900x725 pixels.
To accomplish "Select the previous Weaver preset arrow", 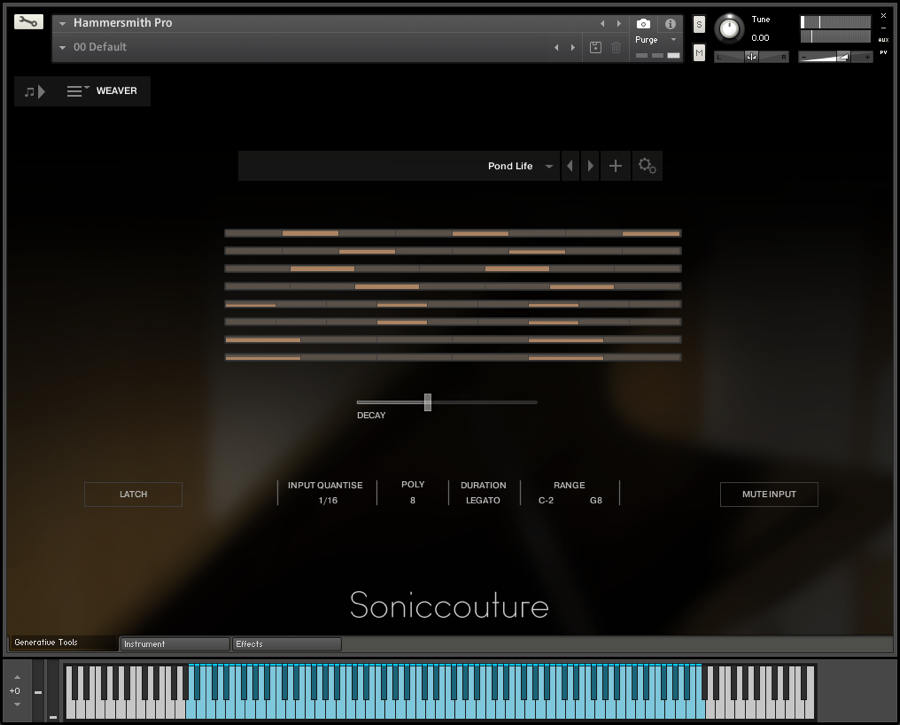I will (x=570, y=166).
